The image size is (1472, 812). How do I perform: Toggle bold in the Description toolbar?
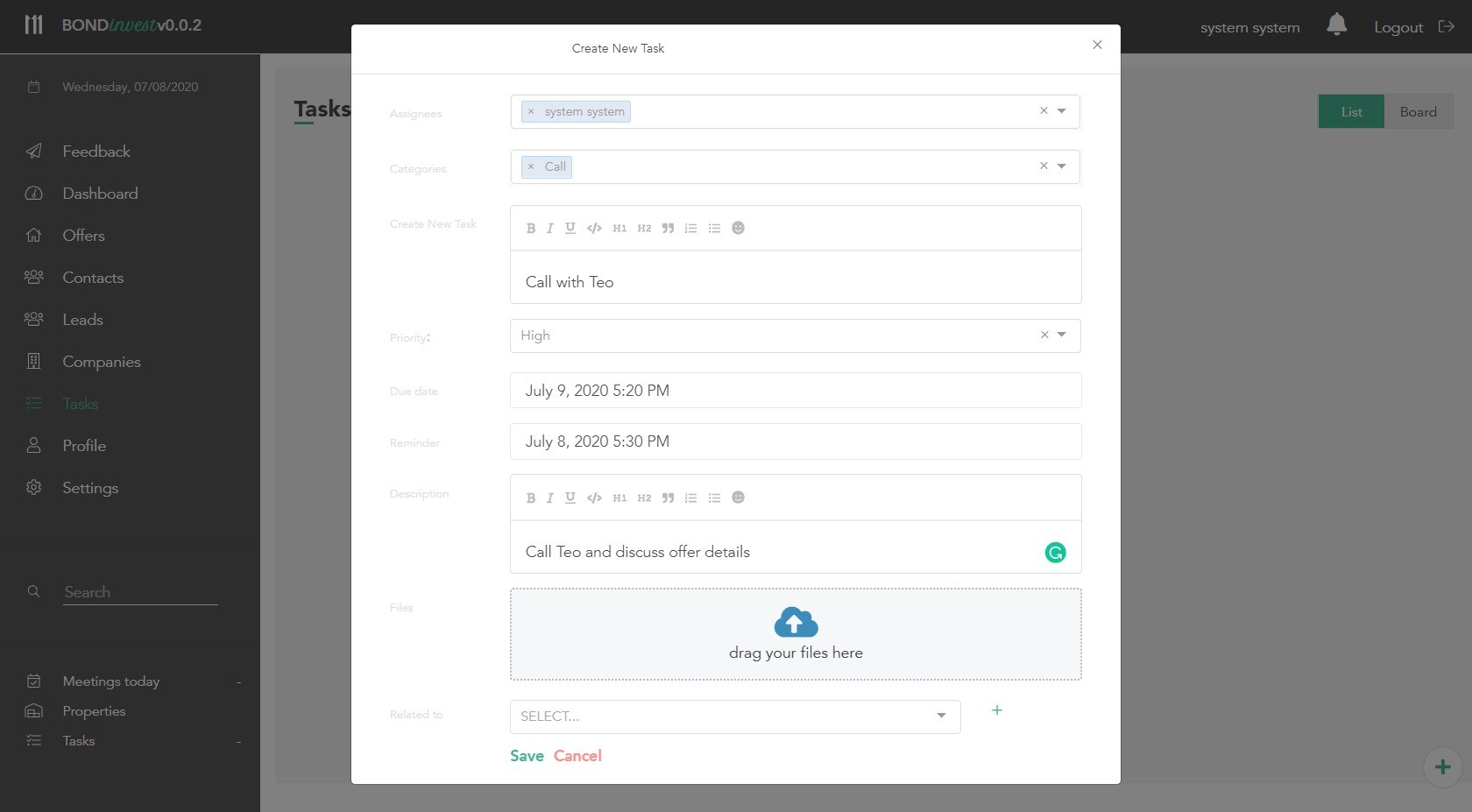[x=530, y=498]
